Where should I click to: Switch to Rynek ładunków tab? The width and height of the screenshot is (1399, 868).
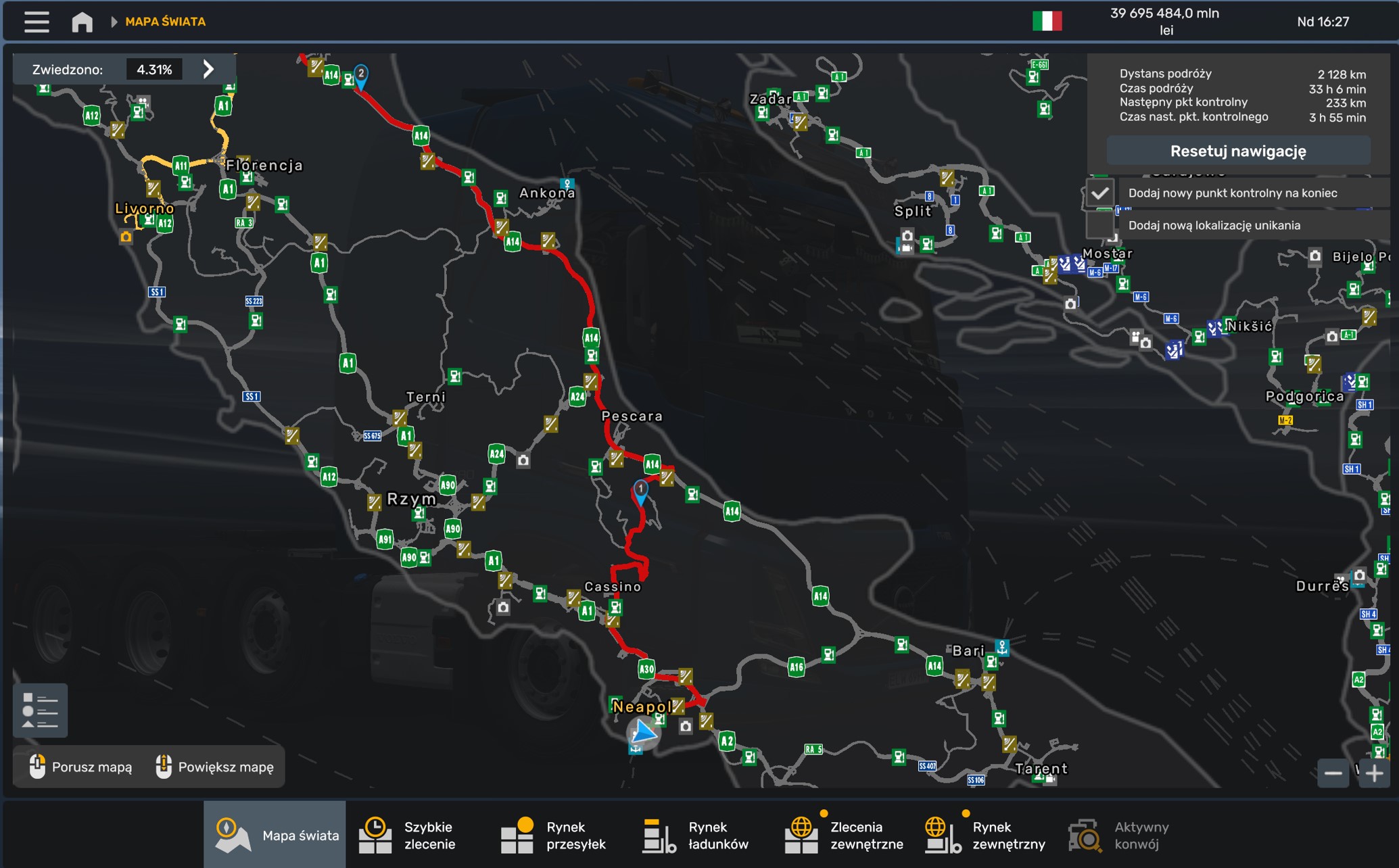pyautogui.click(x=701, y=835)
